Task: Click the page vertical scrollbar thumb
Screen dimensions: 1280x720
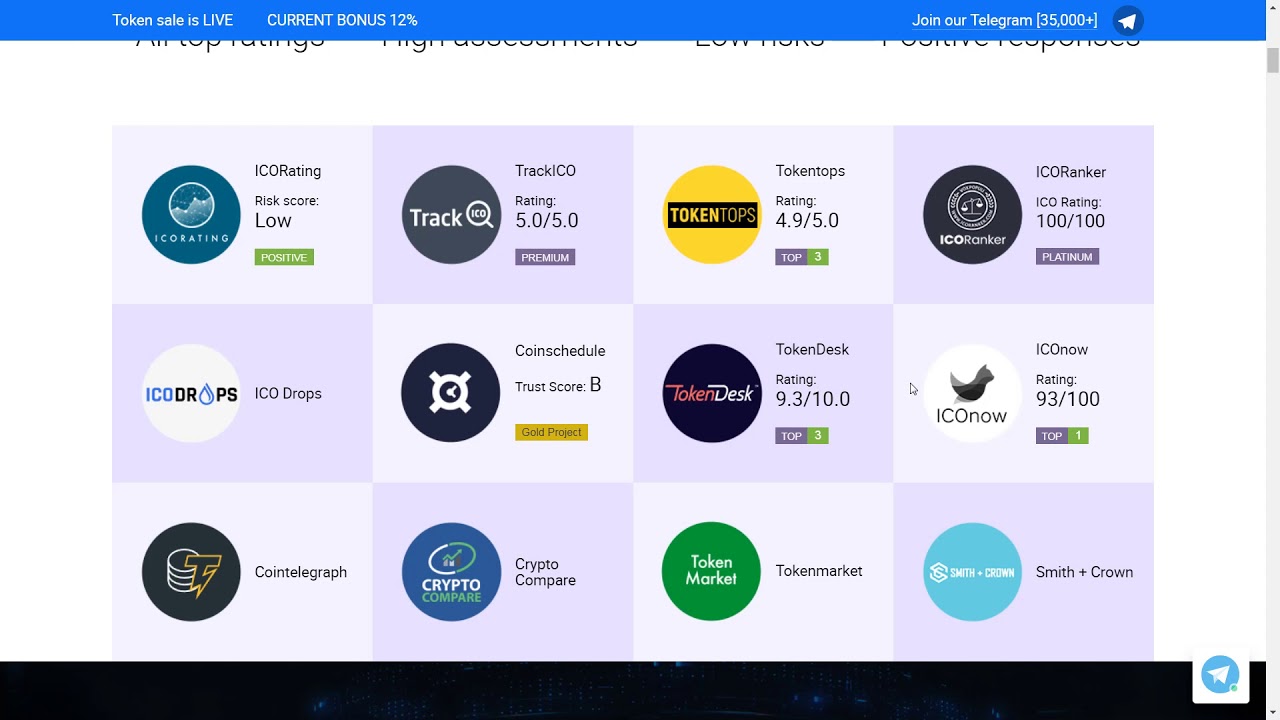Action: (1272, 60)
